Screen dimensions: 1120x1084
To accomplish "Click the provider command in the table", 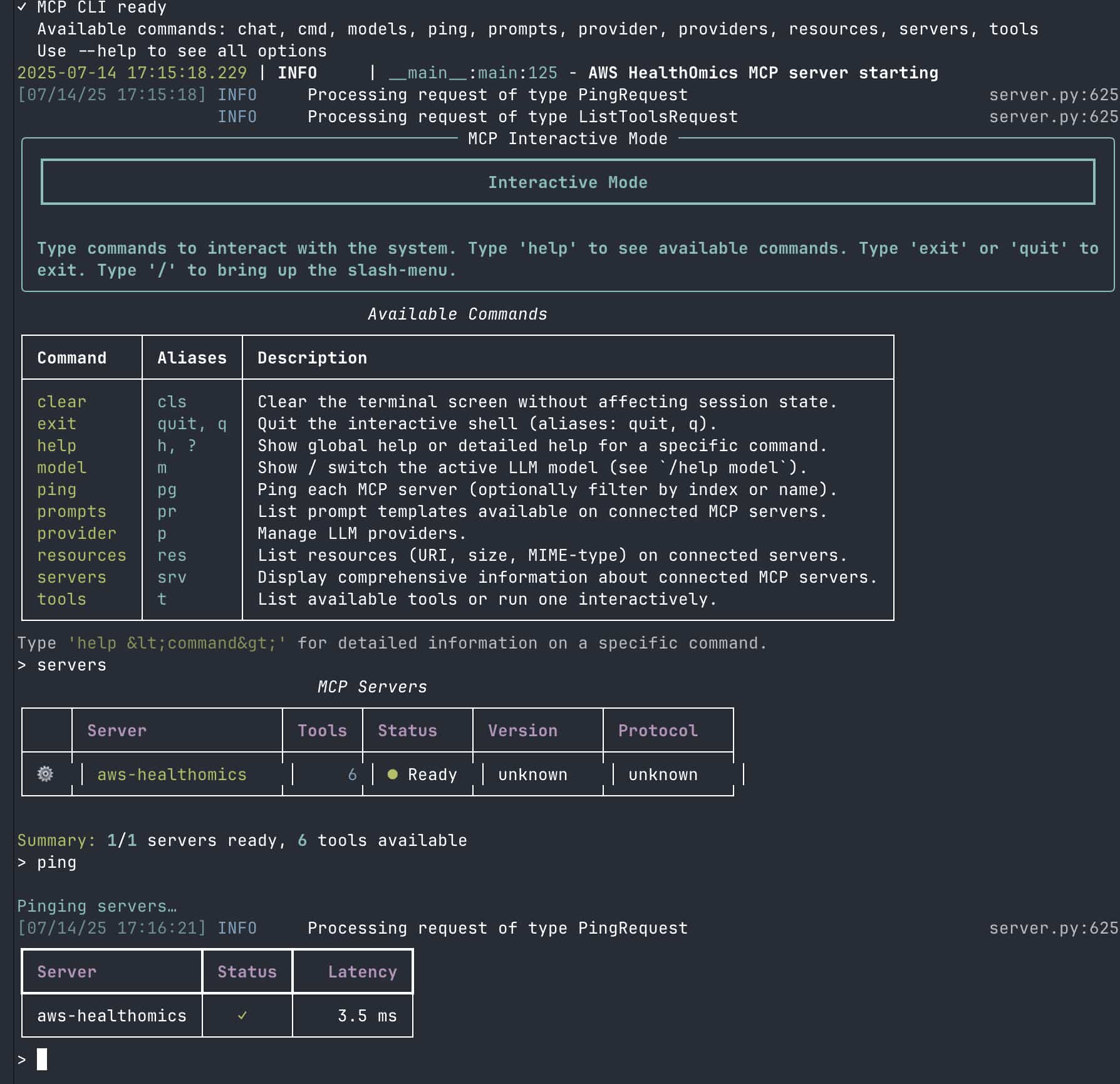I will [76, 533].
